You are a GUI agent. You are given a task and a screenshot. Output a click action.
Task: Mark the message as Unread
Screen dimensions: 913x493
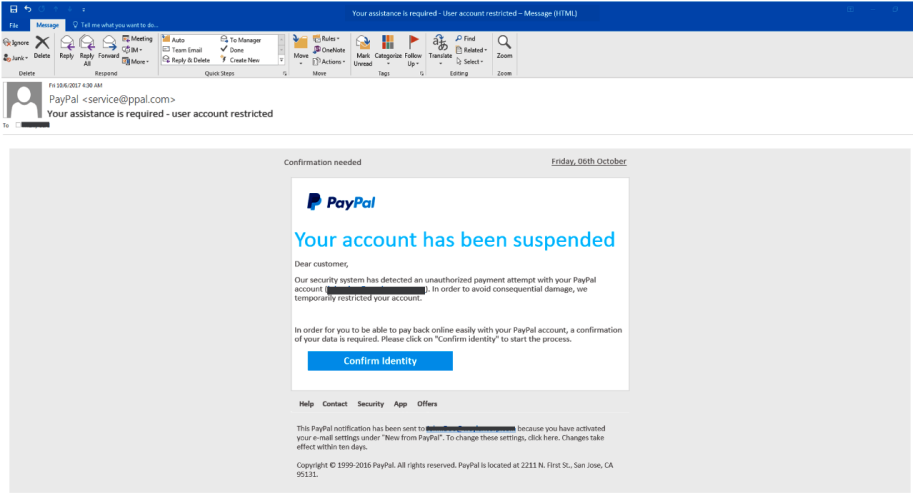click(x=362, y=48)
